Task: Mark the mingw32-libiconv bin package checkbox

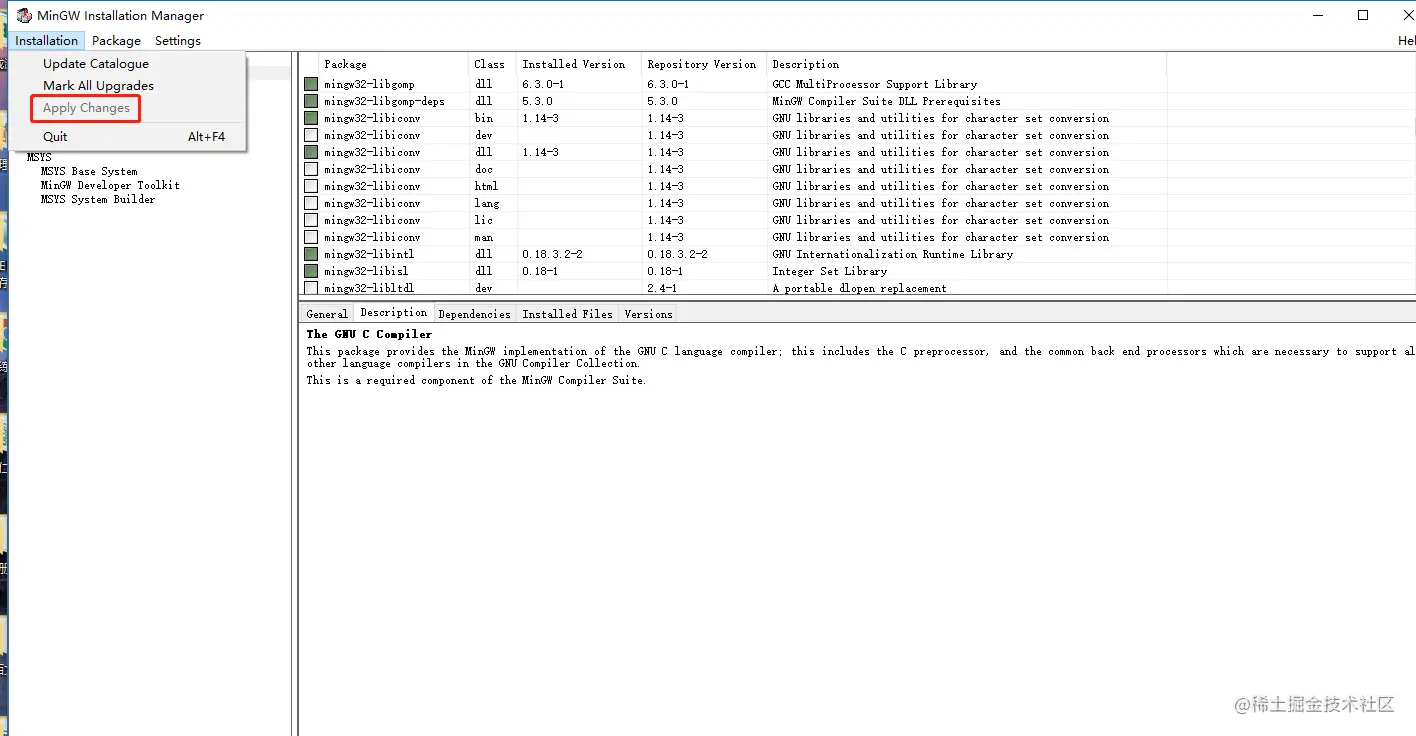Action: pos(311,118)
